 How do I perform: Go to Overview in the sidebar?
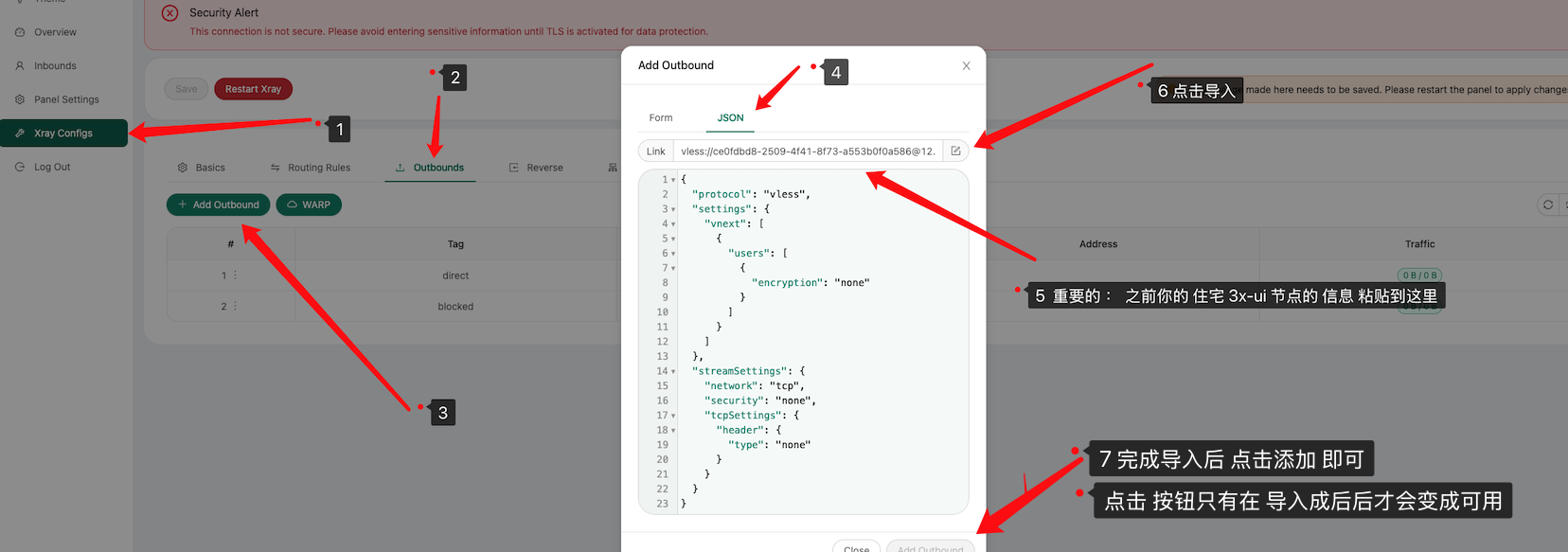click(x=55, y=32)
